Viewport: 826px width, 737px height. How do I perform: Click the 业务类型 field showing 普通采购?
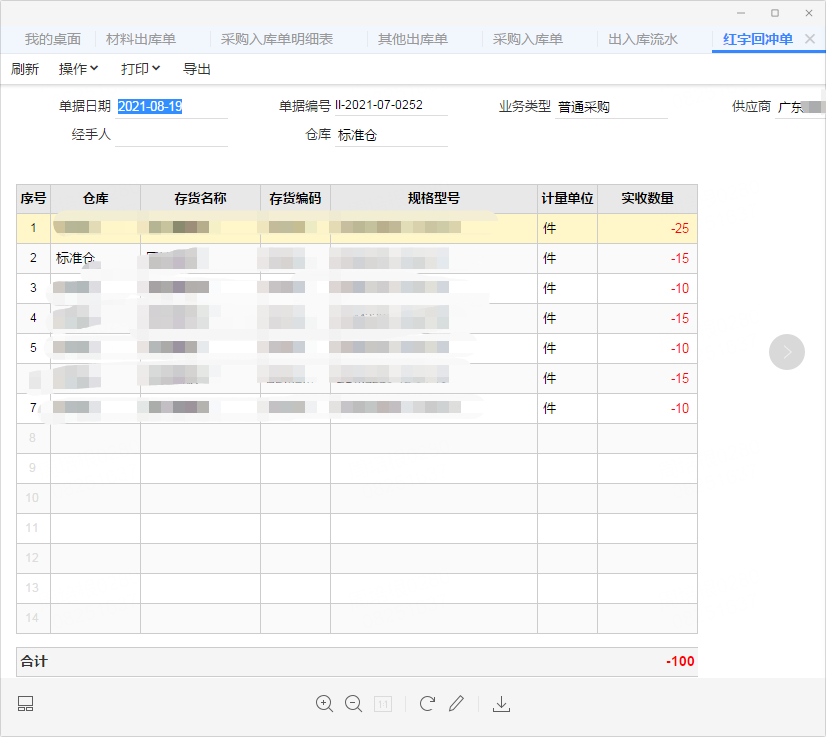point(611,107)
